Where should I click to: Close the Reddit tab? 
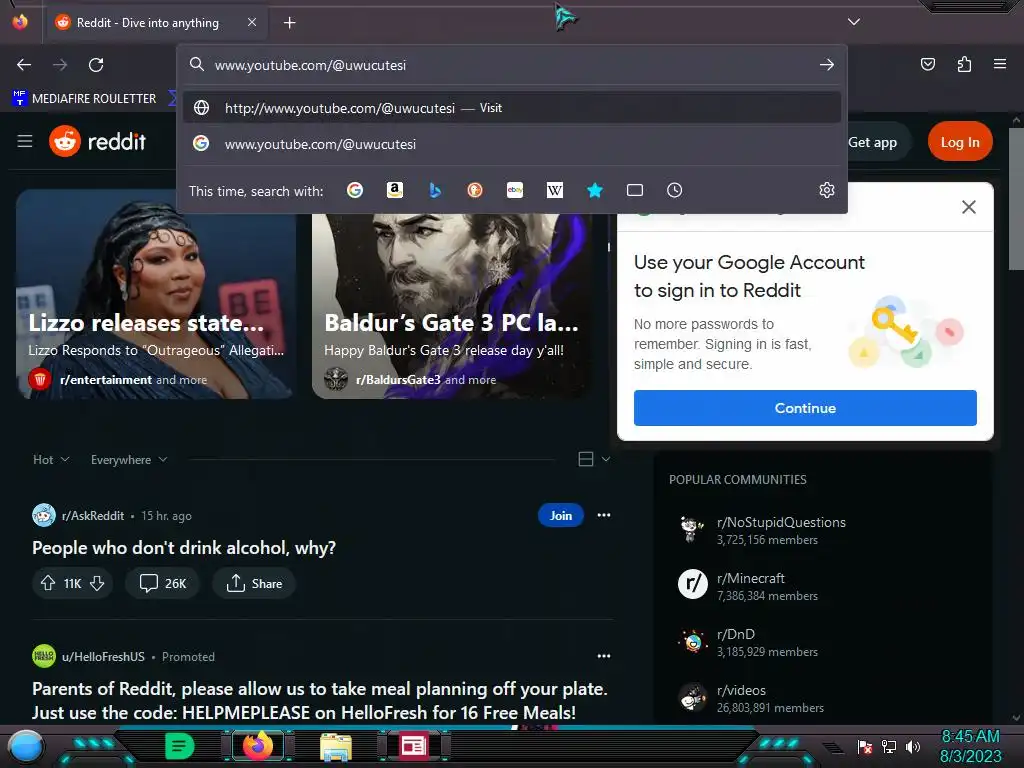click(252, 22)
